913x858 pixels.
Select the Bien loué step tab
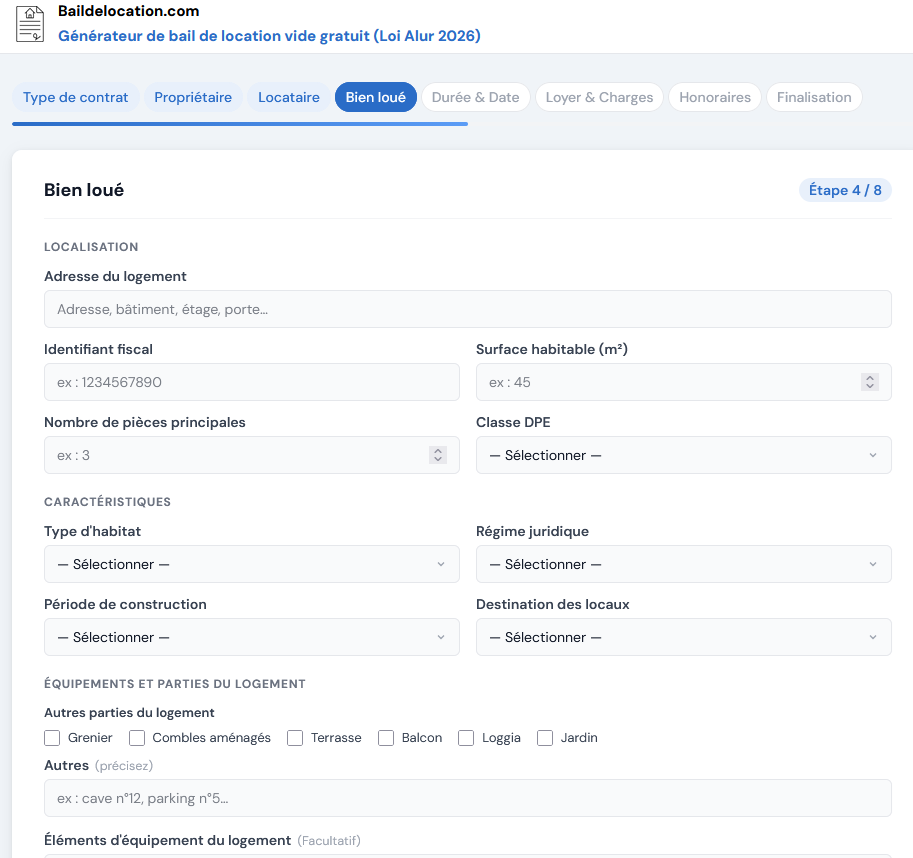tap(376, 97)
